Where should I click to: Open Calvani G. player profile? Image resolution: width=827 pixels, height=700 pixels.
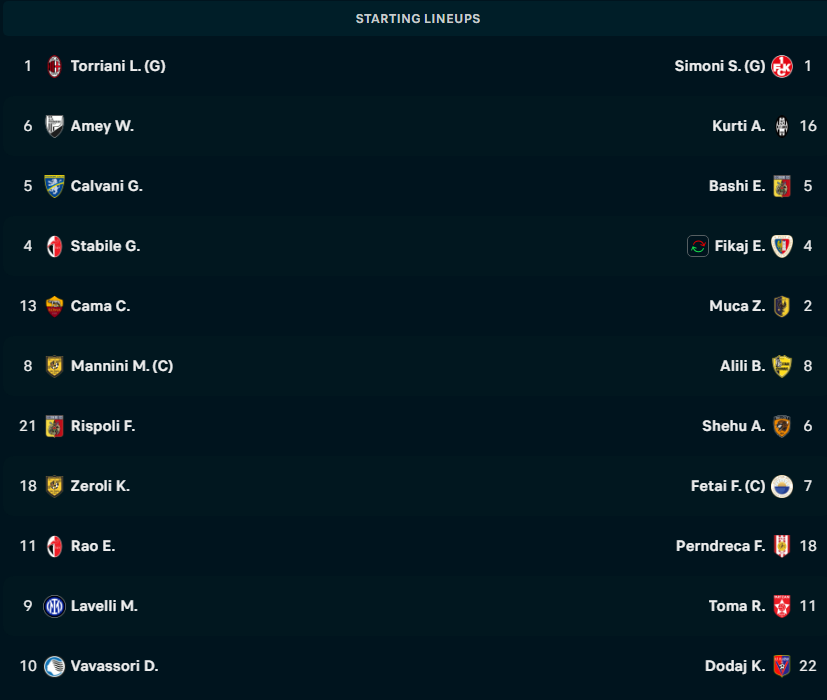[107, 186]
